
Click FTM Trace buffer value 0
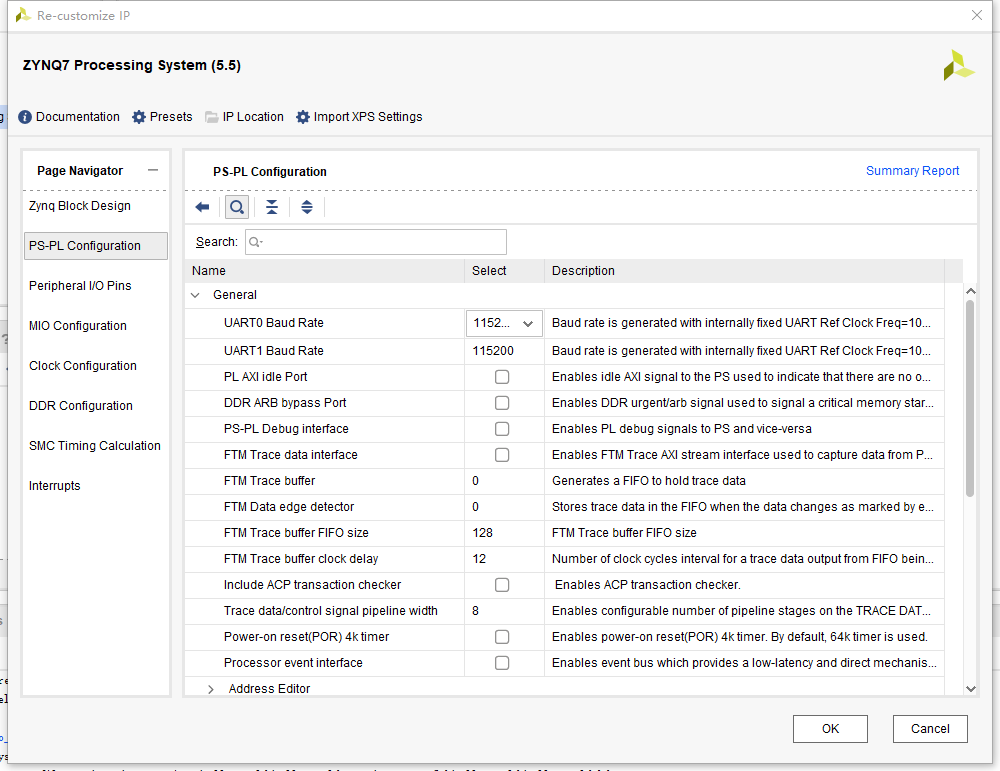(475, 481)
